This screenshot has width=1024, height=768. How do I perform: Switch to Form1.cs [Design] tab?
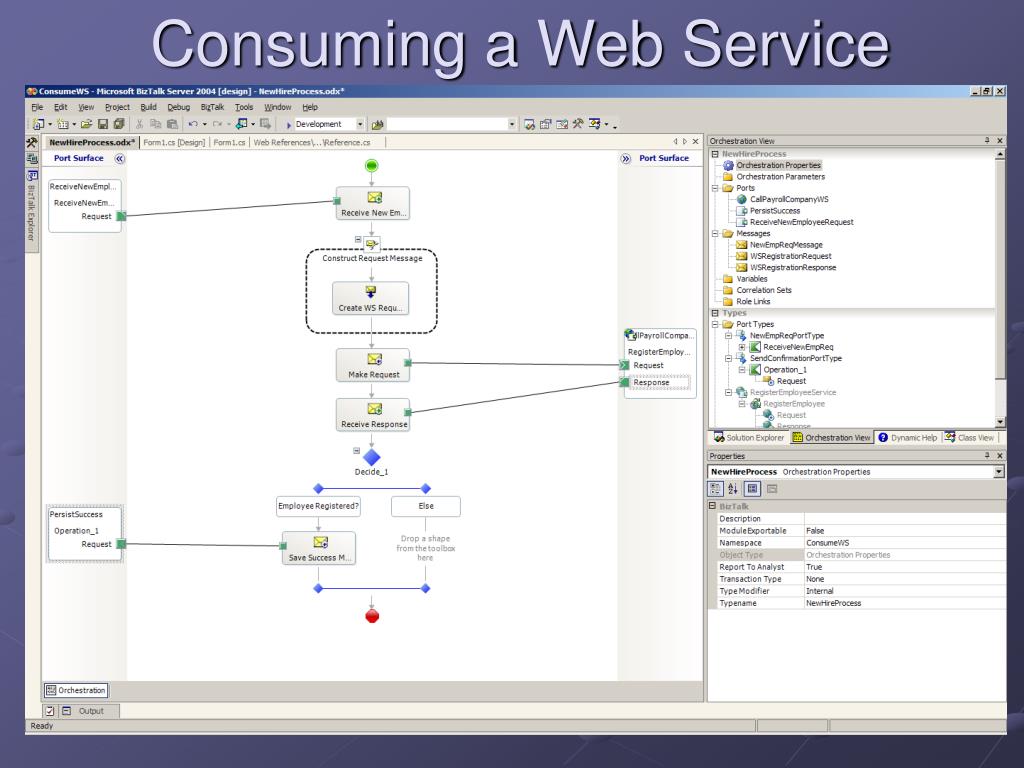[x=174, y=142]
